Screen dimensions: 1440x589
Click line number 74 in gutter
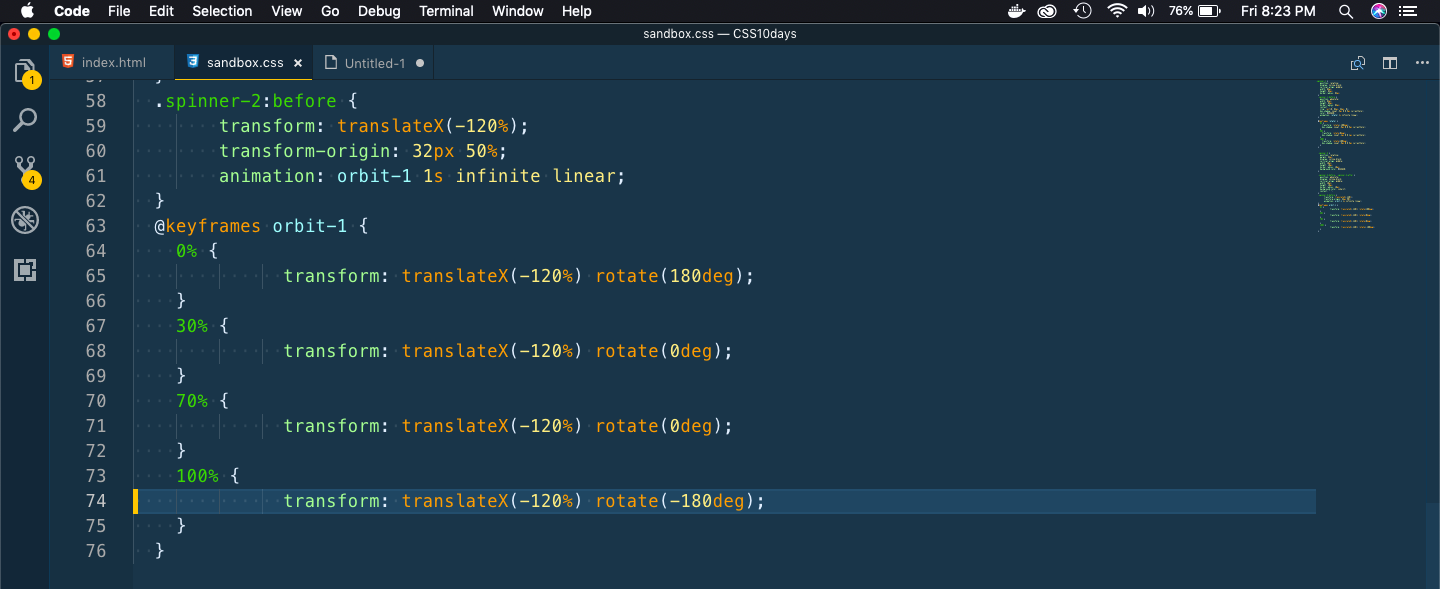tap(96, 501)
